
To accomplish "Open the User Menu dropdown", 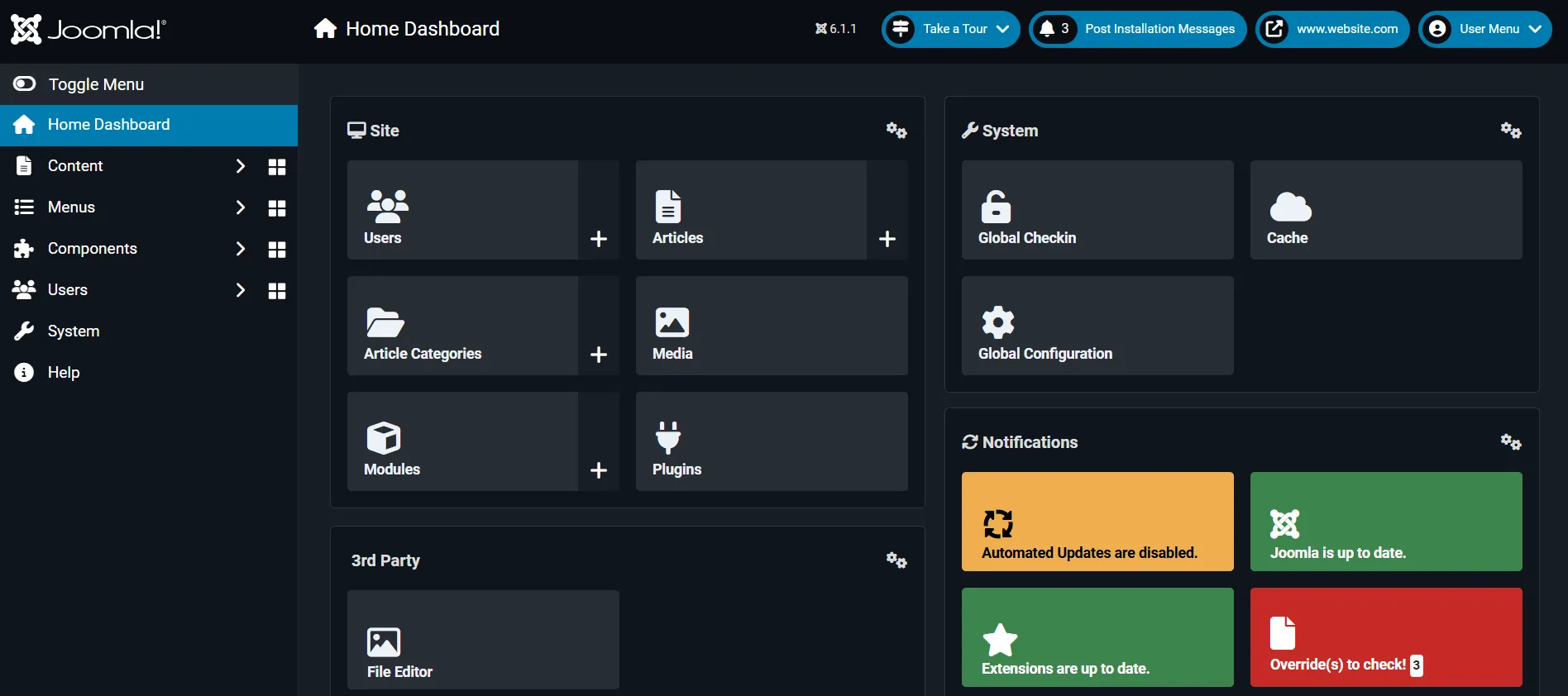I will (1485, 29).
